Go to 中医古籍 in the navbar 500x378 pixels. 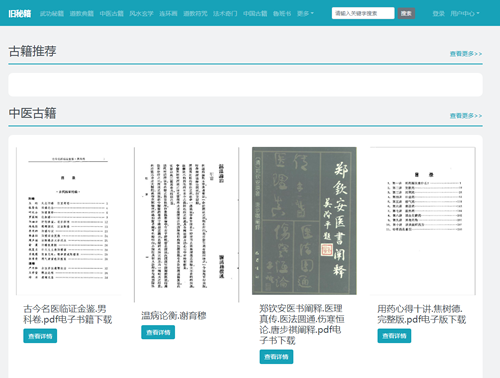[x=112, y=14]
